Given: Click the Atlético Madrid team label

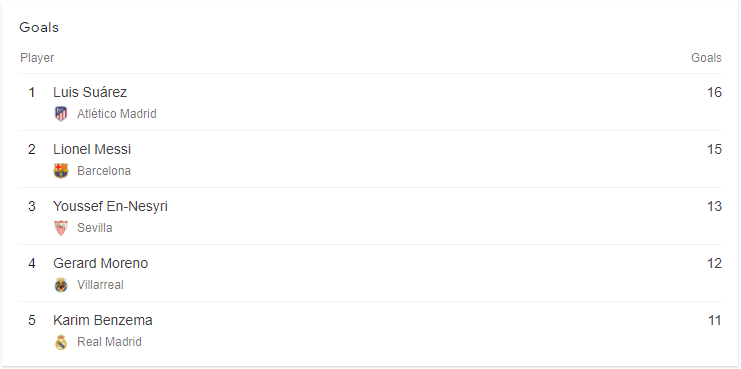Looking at the screenshot, I should (x=117, y=114).
